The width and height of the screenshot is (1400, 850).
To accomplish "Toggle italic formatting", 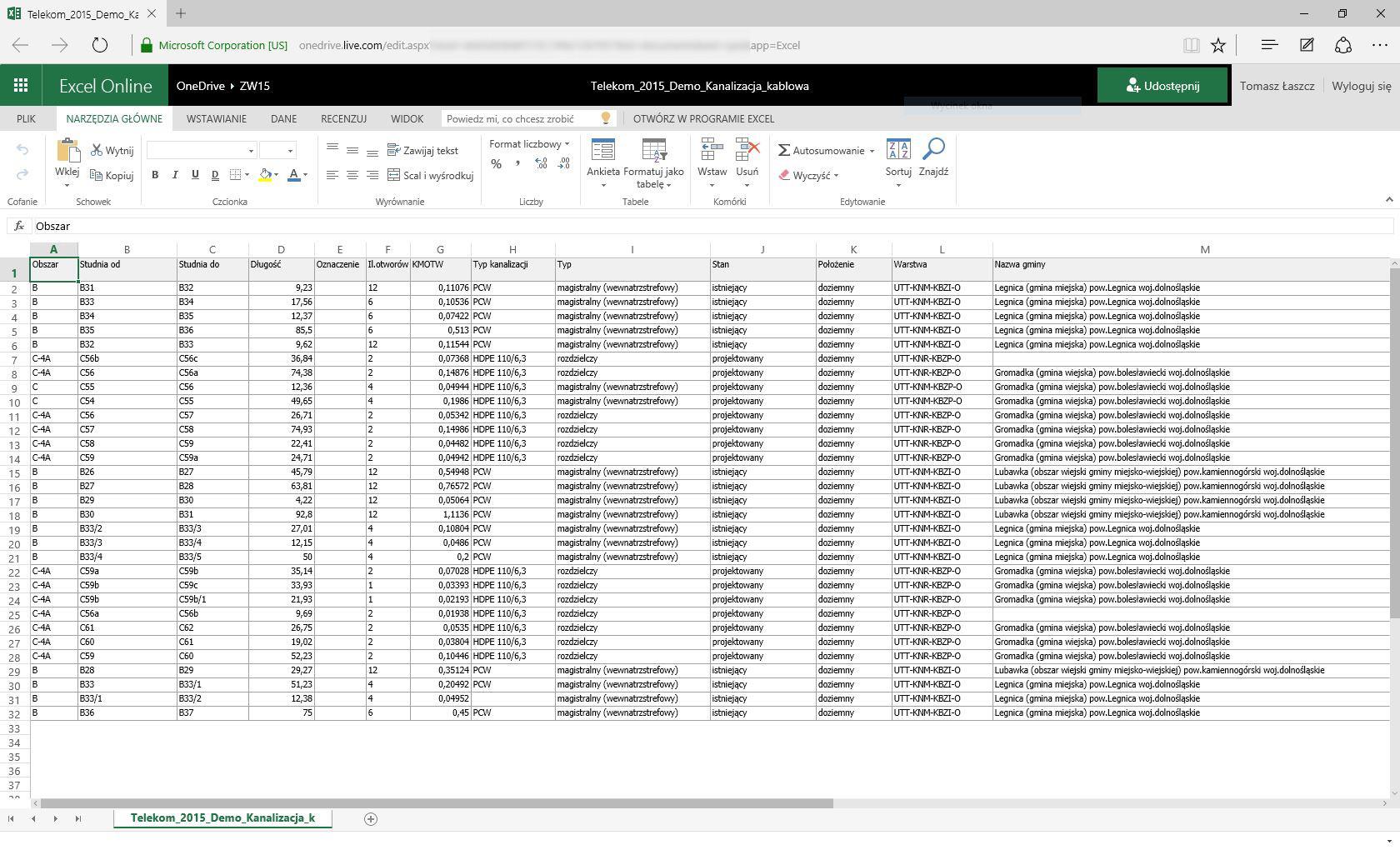I will click(x=175, y=175).
